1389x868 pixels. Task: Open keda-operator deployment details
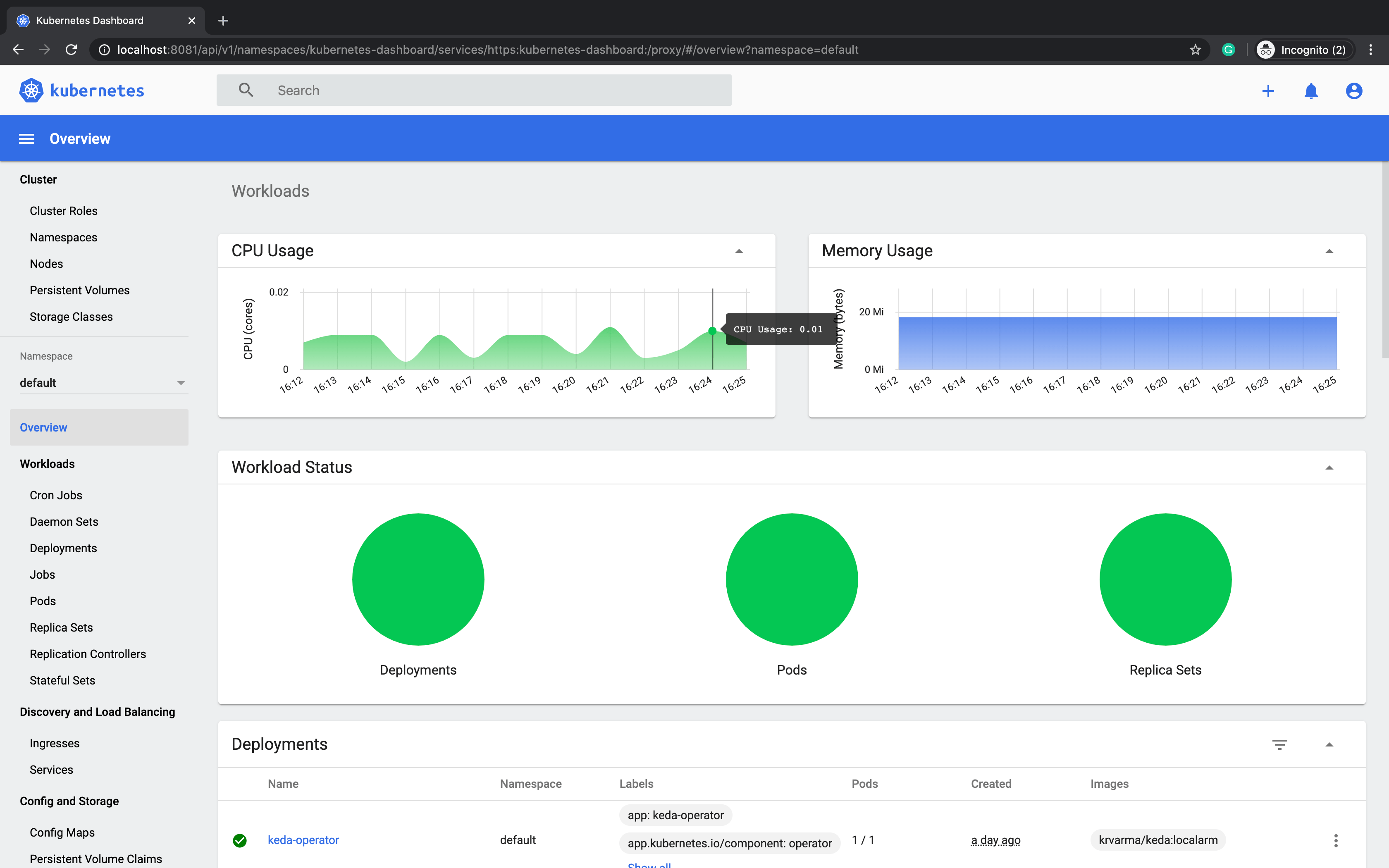tap(303, 840)
